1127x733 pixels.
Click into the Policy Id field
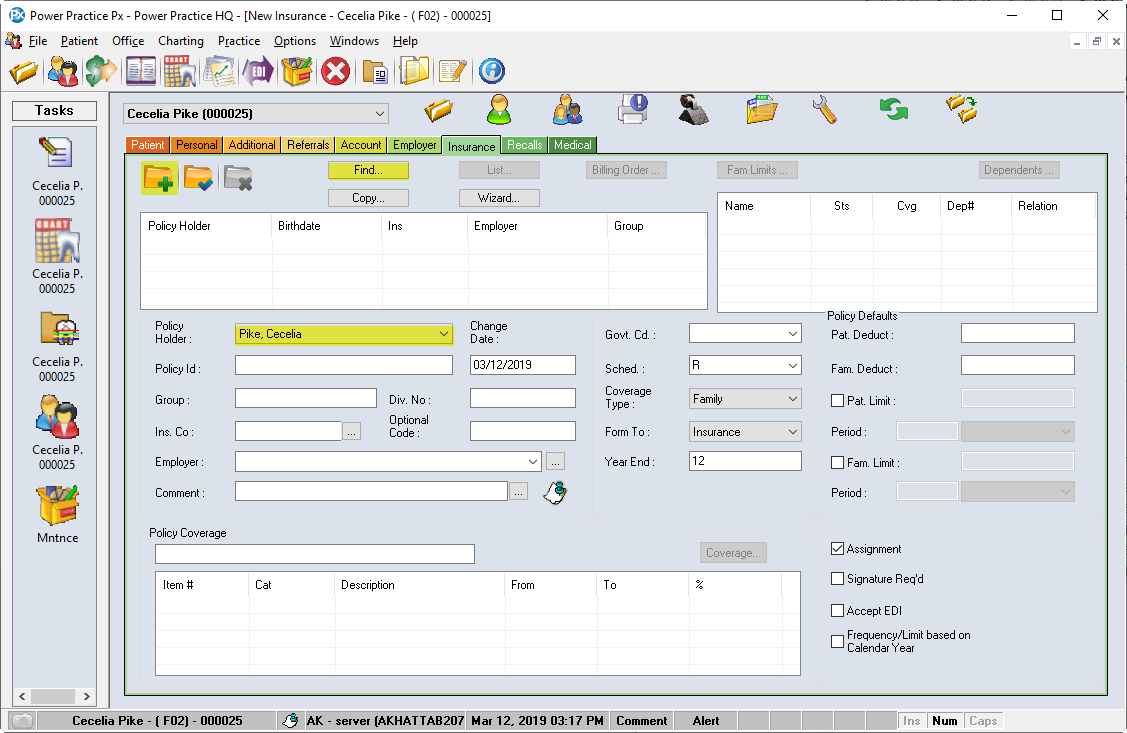[x=343, y=365]
